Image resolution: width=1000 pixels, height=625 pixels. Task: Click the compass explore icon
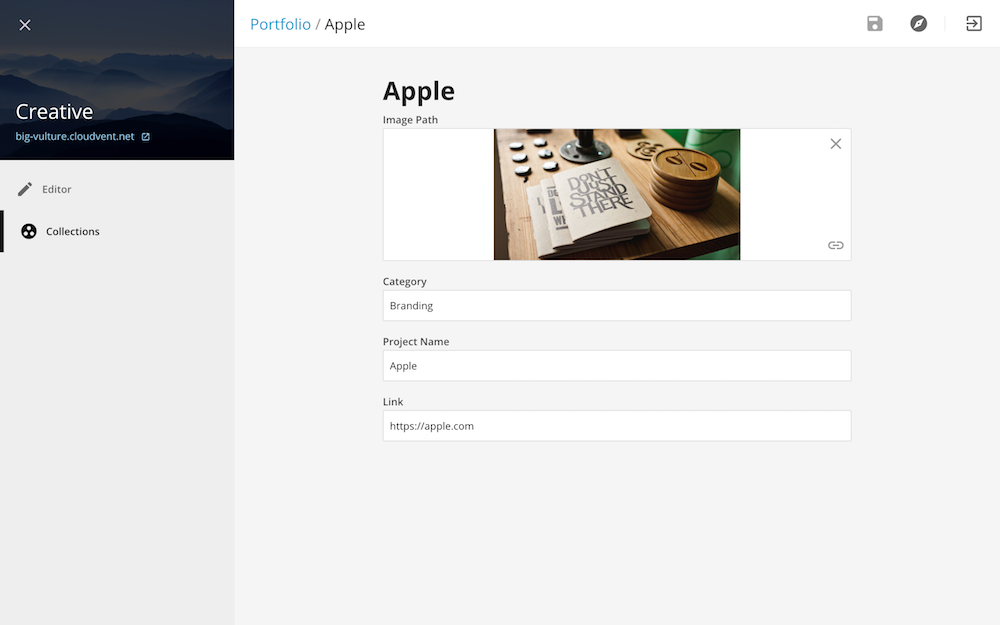pos(918,24)
